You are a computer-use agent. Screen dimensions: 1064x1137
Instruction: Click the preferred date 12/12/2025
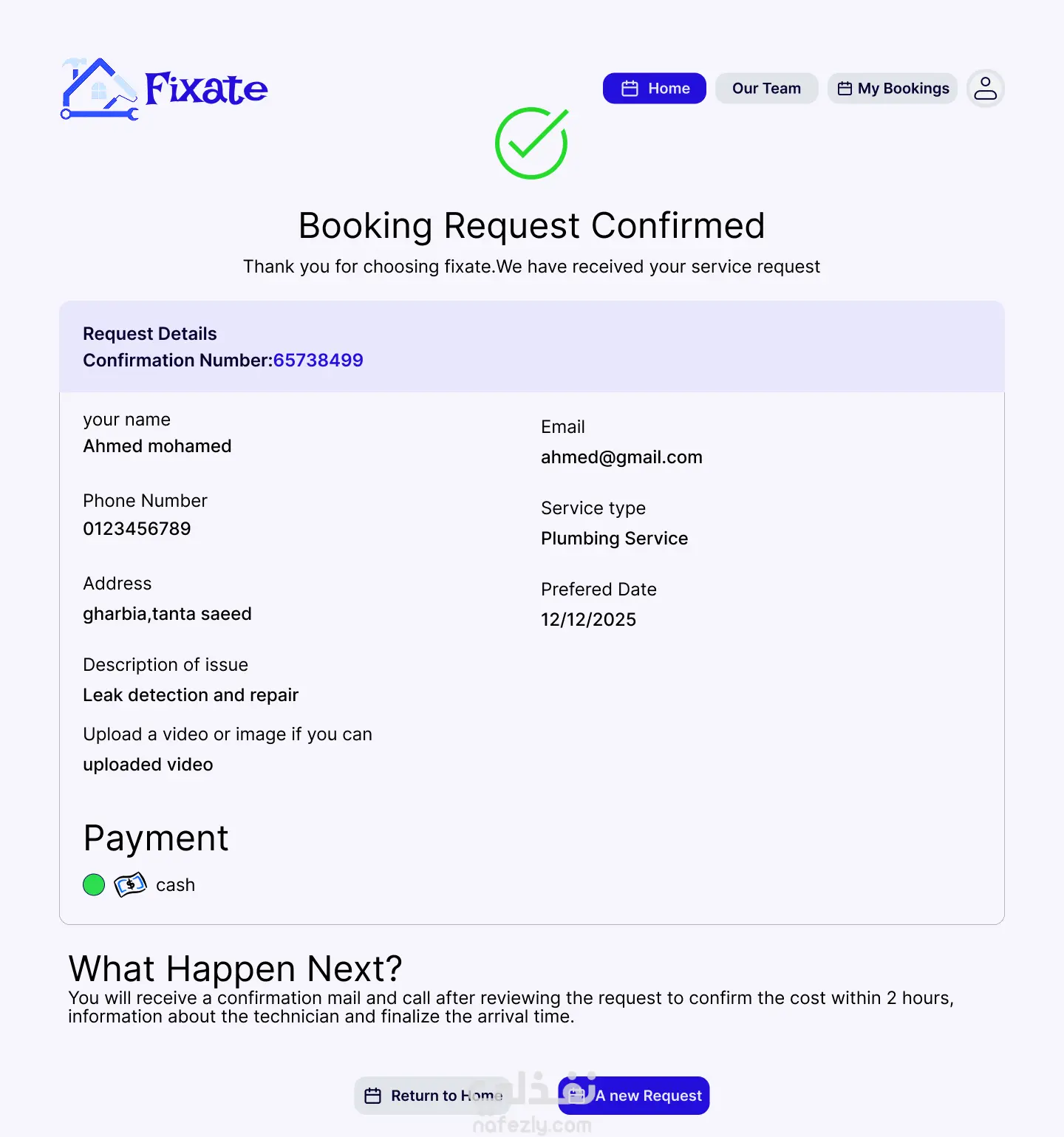pos(588,620)
